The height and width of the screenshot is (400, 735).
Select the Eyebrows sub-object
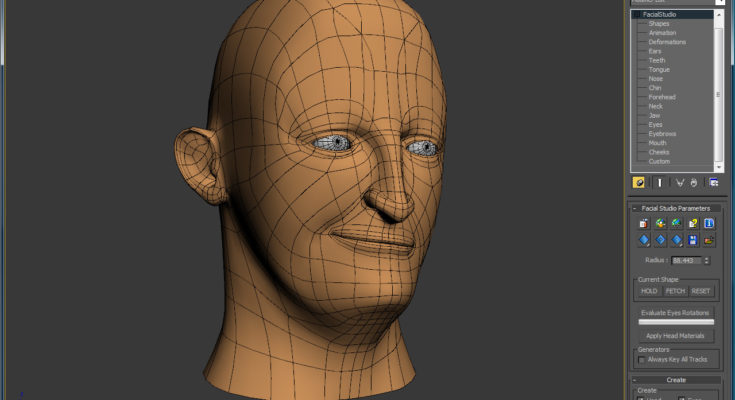[662, 134]
